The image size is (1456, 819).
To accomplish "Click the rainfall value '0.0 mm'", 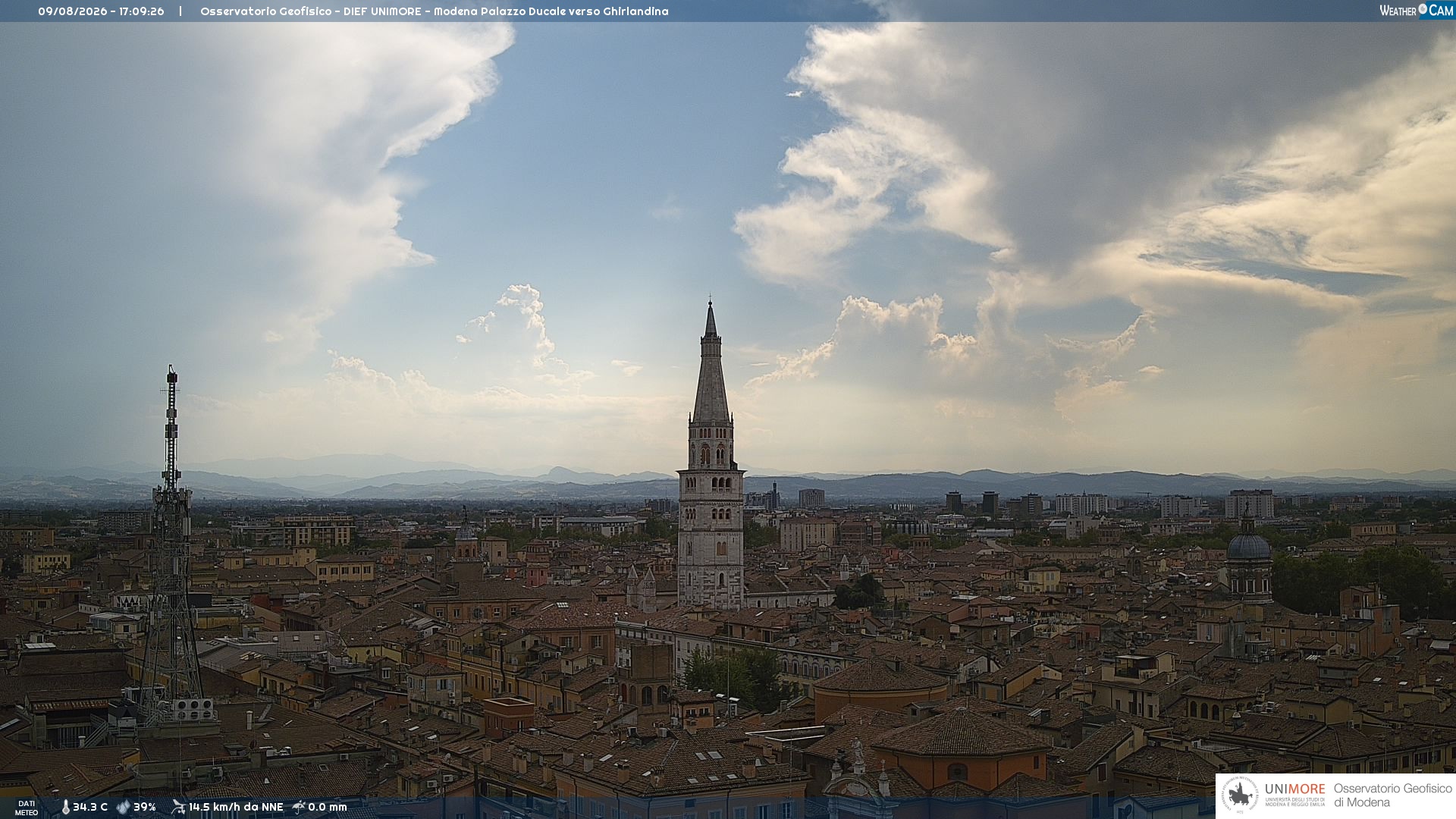I will (328, 807).
